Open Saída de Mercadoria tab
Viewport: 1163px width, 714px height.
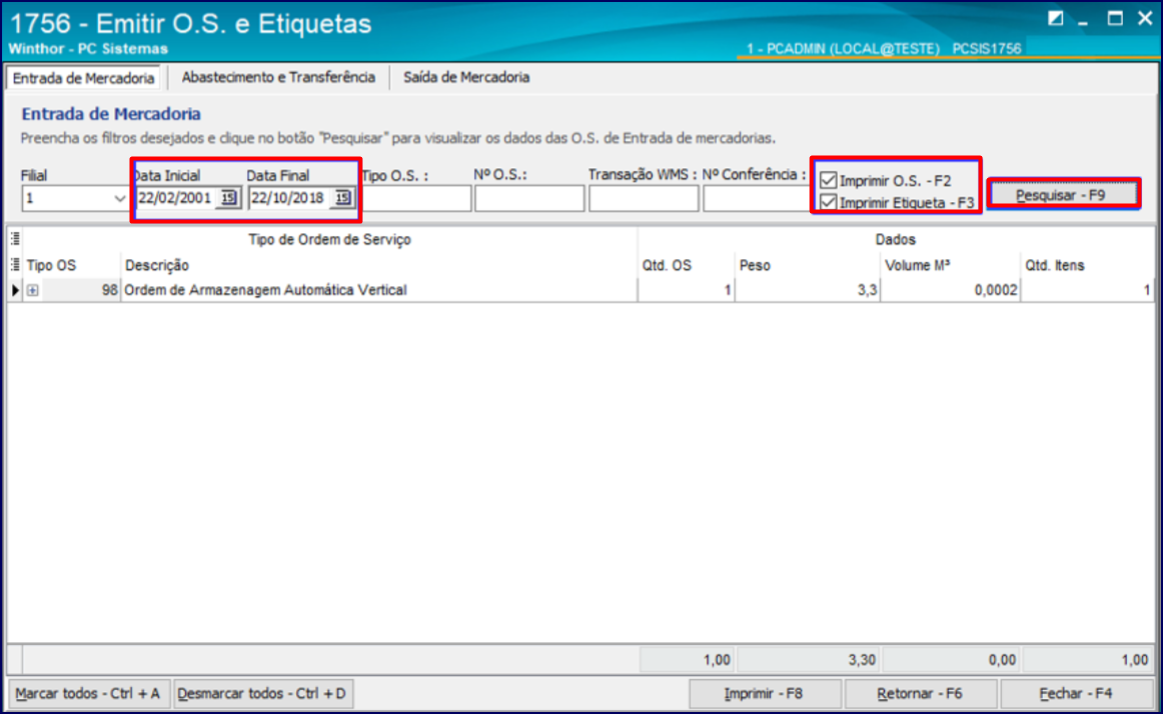(467, 77)
